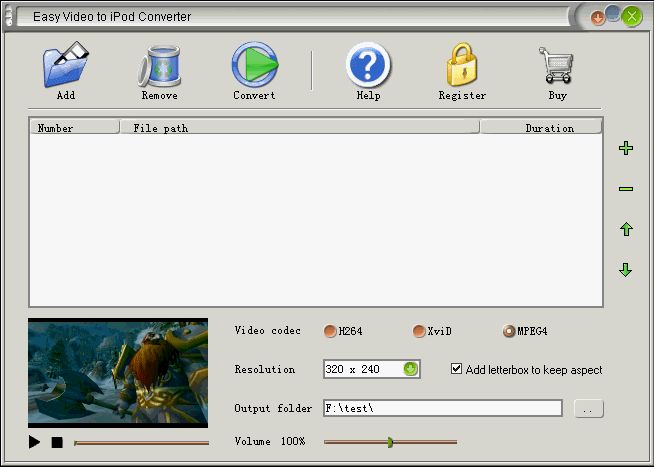The width and height of the screenshot is (654, 467).
Task: Open the Resolution dropdown arrow
Action: click(x=410, y=369)
